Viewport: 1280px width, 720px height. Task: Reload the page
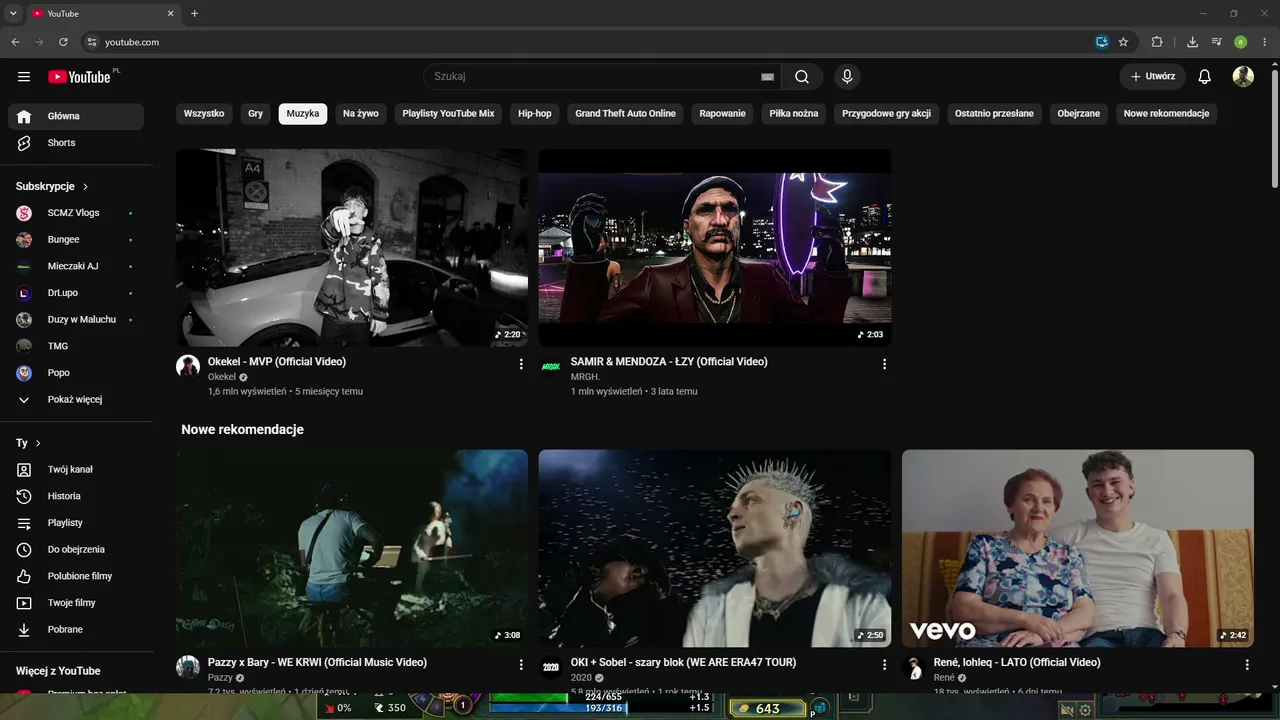pyautogui.click(x=63, y=42)
